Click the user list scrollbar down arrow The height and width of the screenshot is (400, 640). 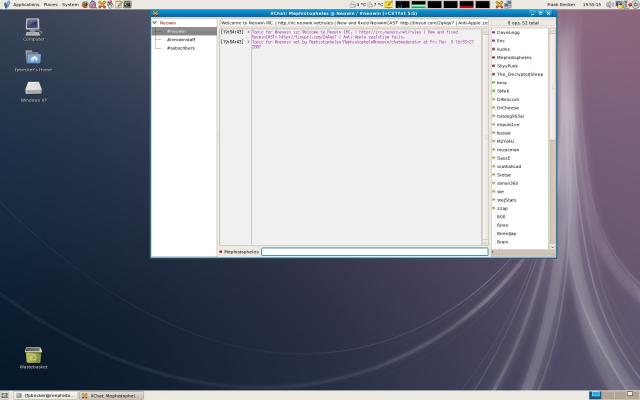coord(553,247)
